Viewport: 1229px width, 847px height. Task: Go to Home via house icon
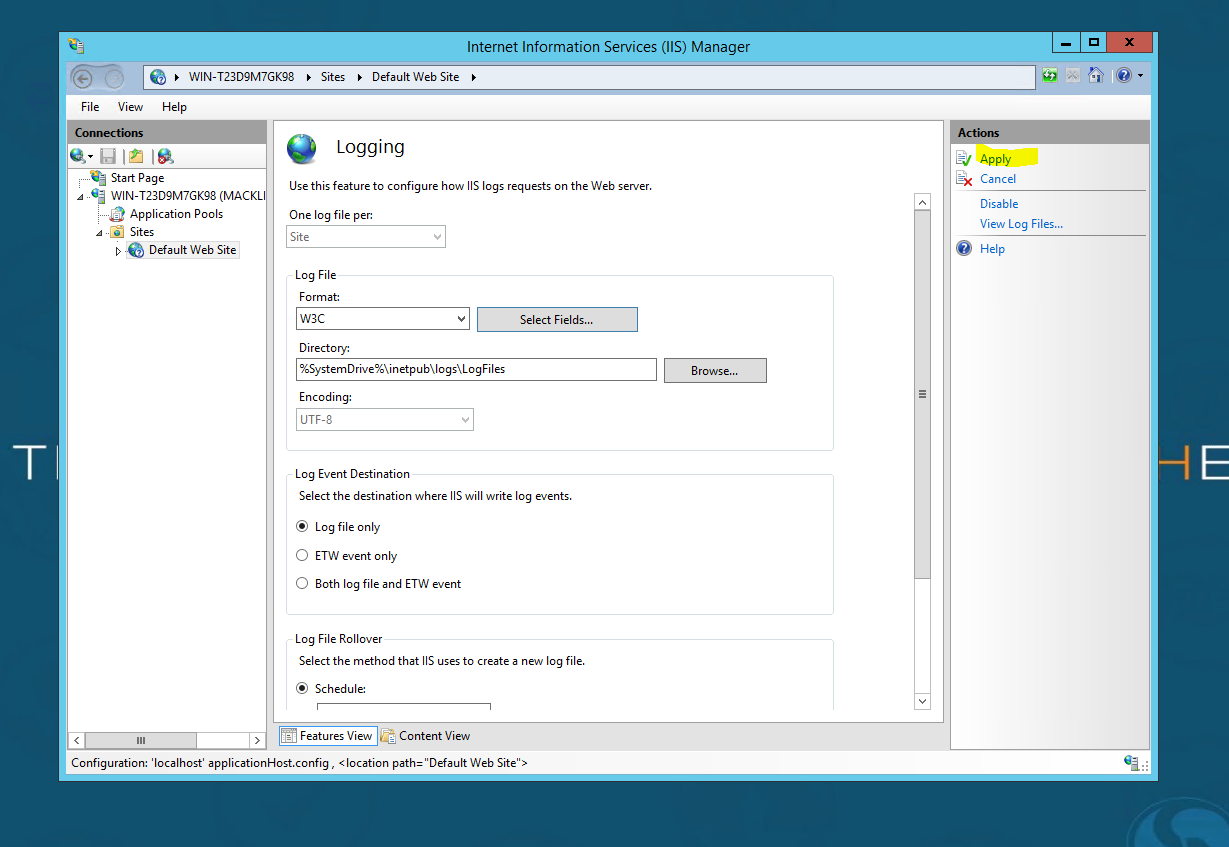(x=1096, y=75)
